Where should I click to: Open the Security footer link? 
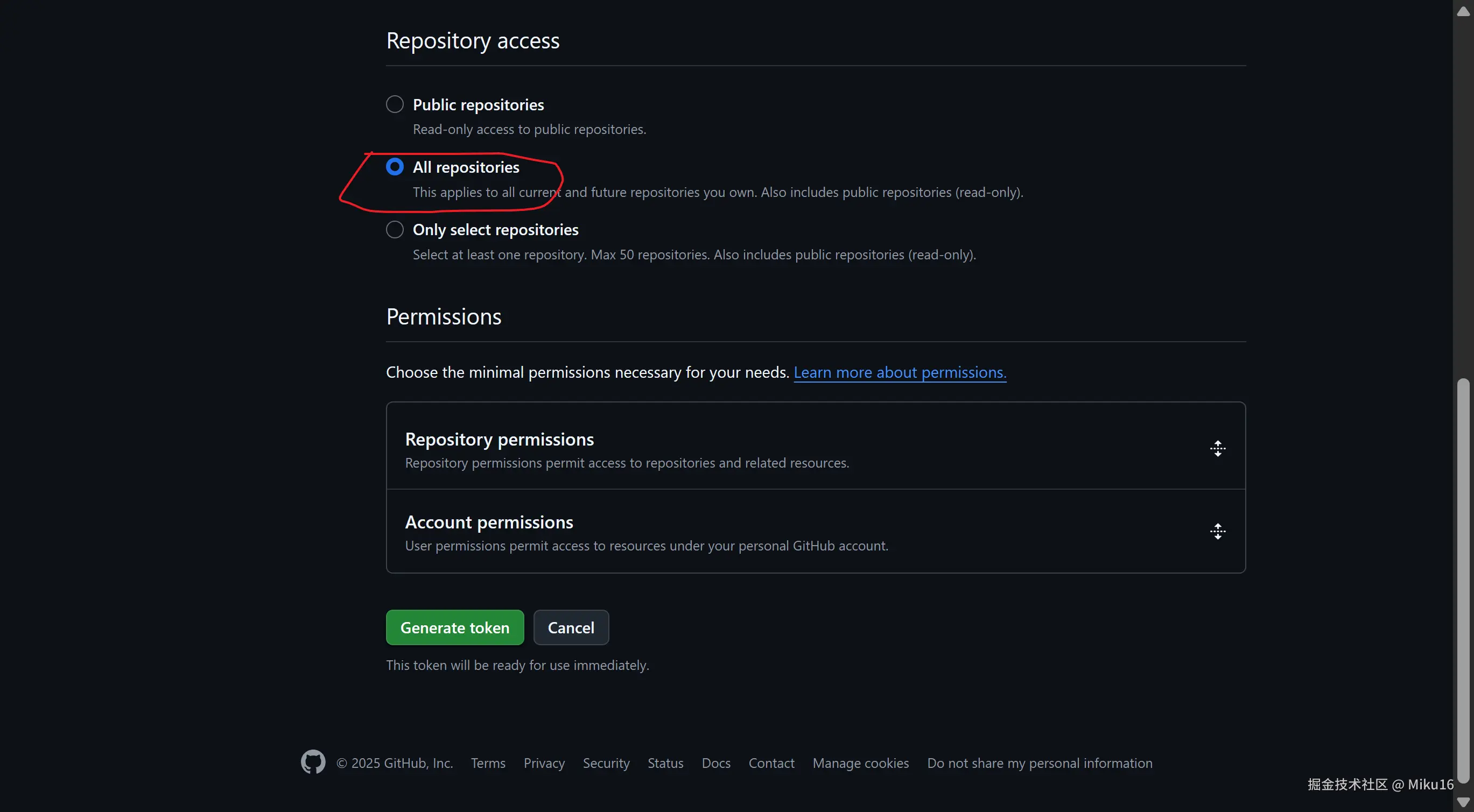point(606,763)
